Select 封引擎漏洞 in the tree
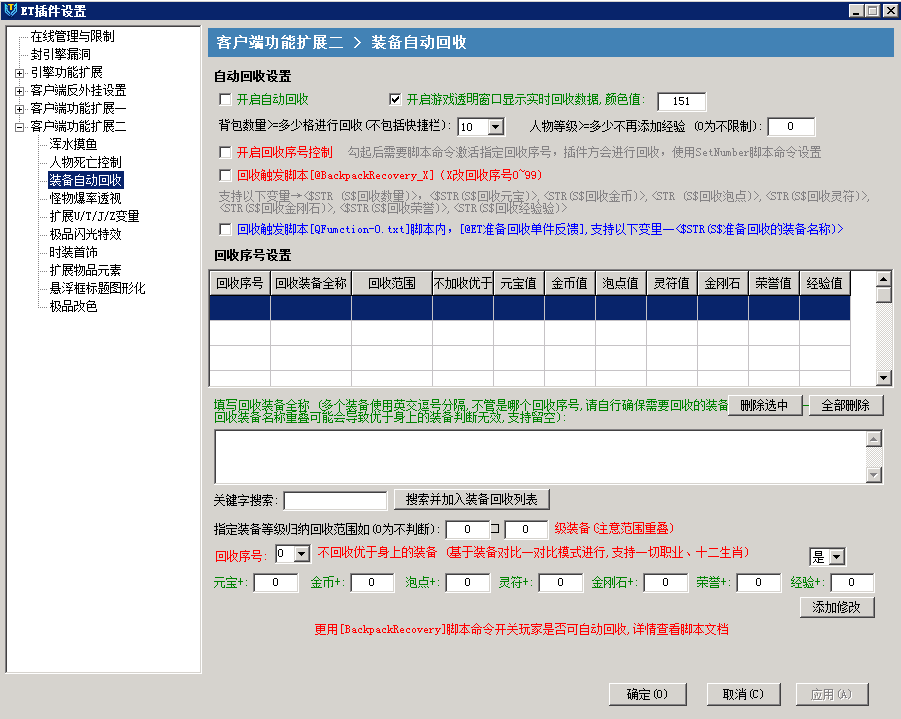This screenshot has height=719, width=901. (x=60, y=54)
